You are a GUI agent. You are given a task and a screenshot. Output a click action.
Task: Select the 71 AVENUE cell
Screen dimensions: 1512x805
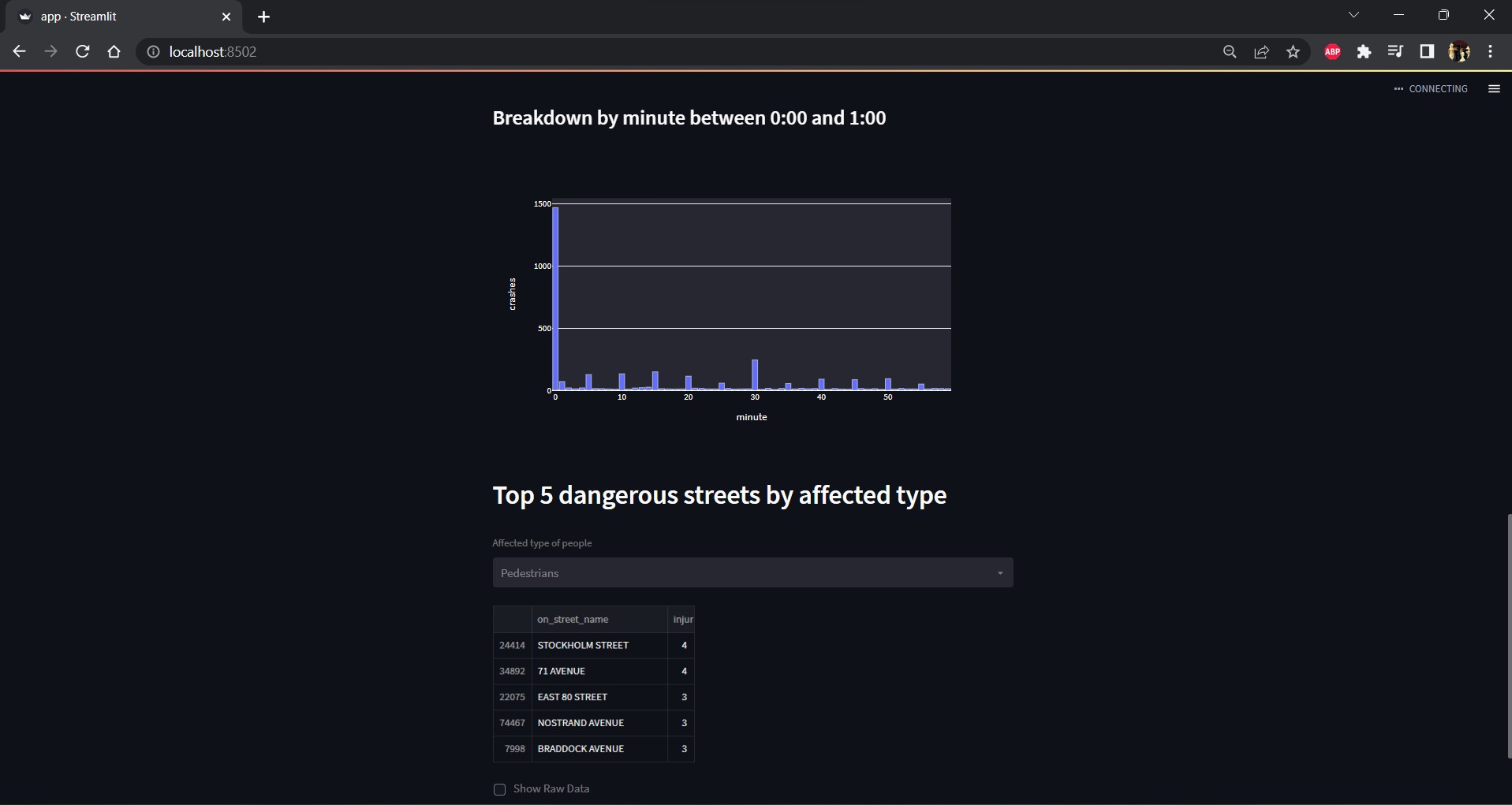(x=599, y=671)
